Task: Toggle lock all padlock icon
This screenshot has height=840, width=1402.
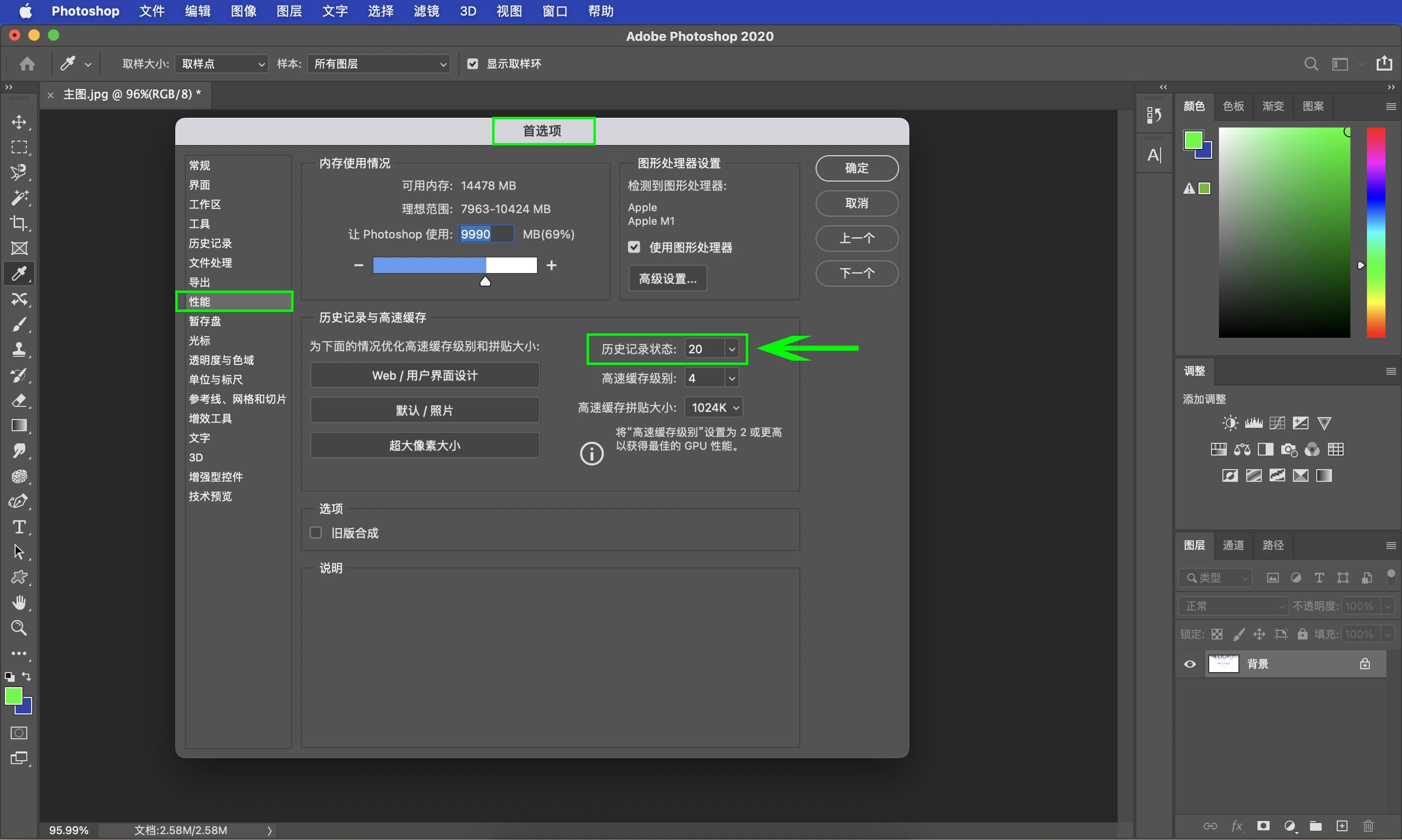Action: 1302,634
